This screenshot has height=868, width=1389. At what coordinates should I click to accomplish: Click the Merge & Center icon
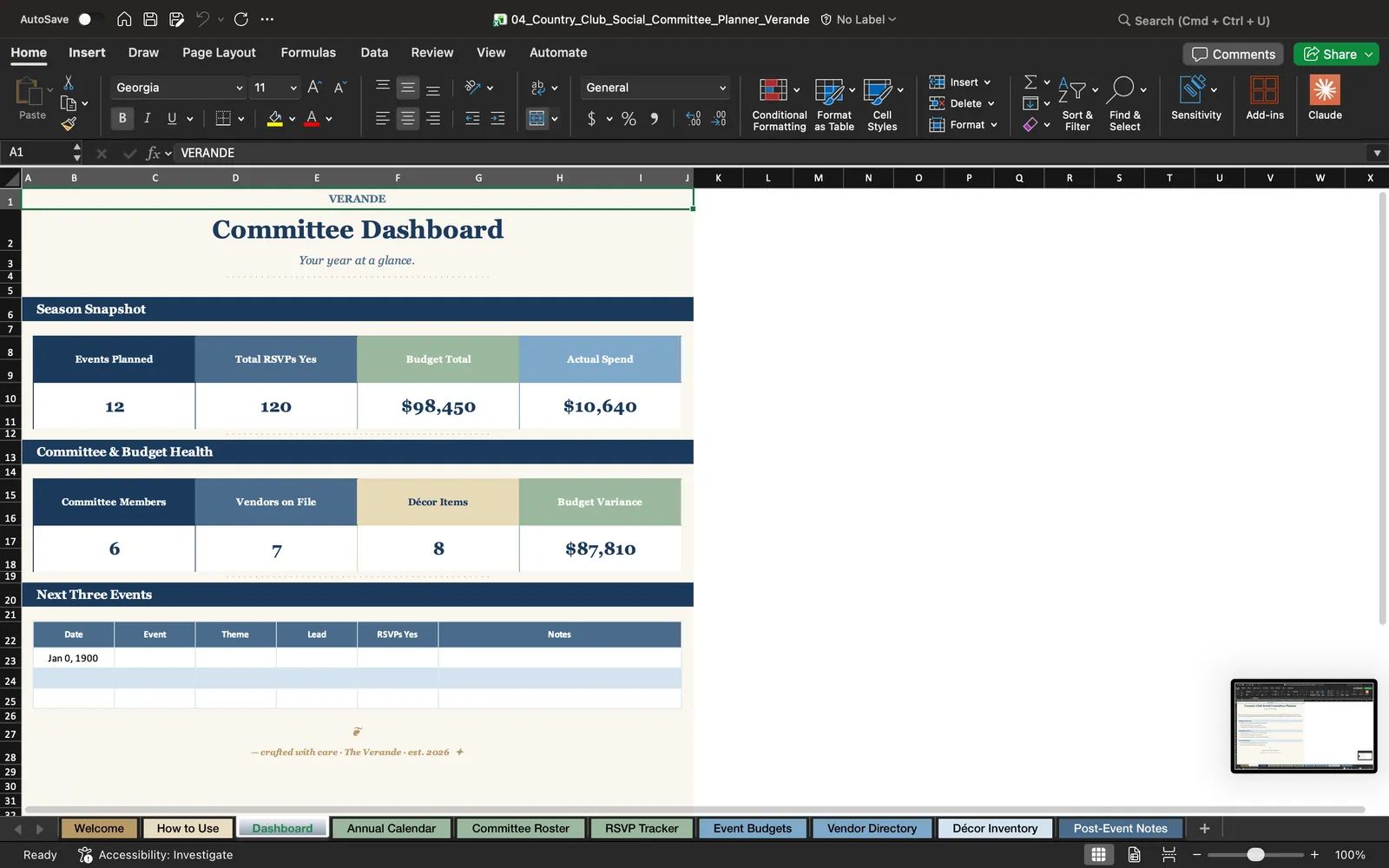click(537, 118)
